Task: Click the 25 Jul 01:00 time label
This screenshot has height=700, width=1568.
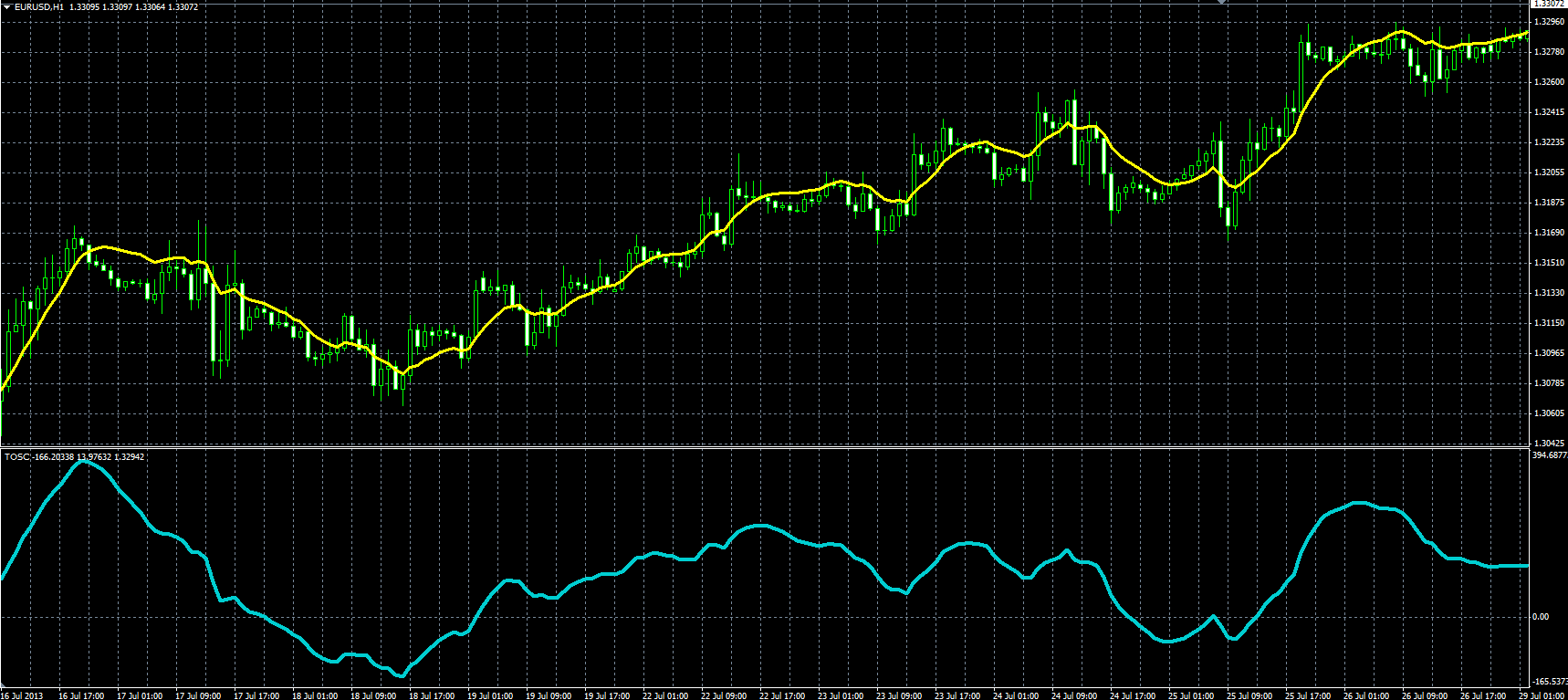Action: pyautogui.click(x=1191, y=695)
